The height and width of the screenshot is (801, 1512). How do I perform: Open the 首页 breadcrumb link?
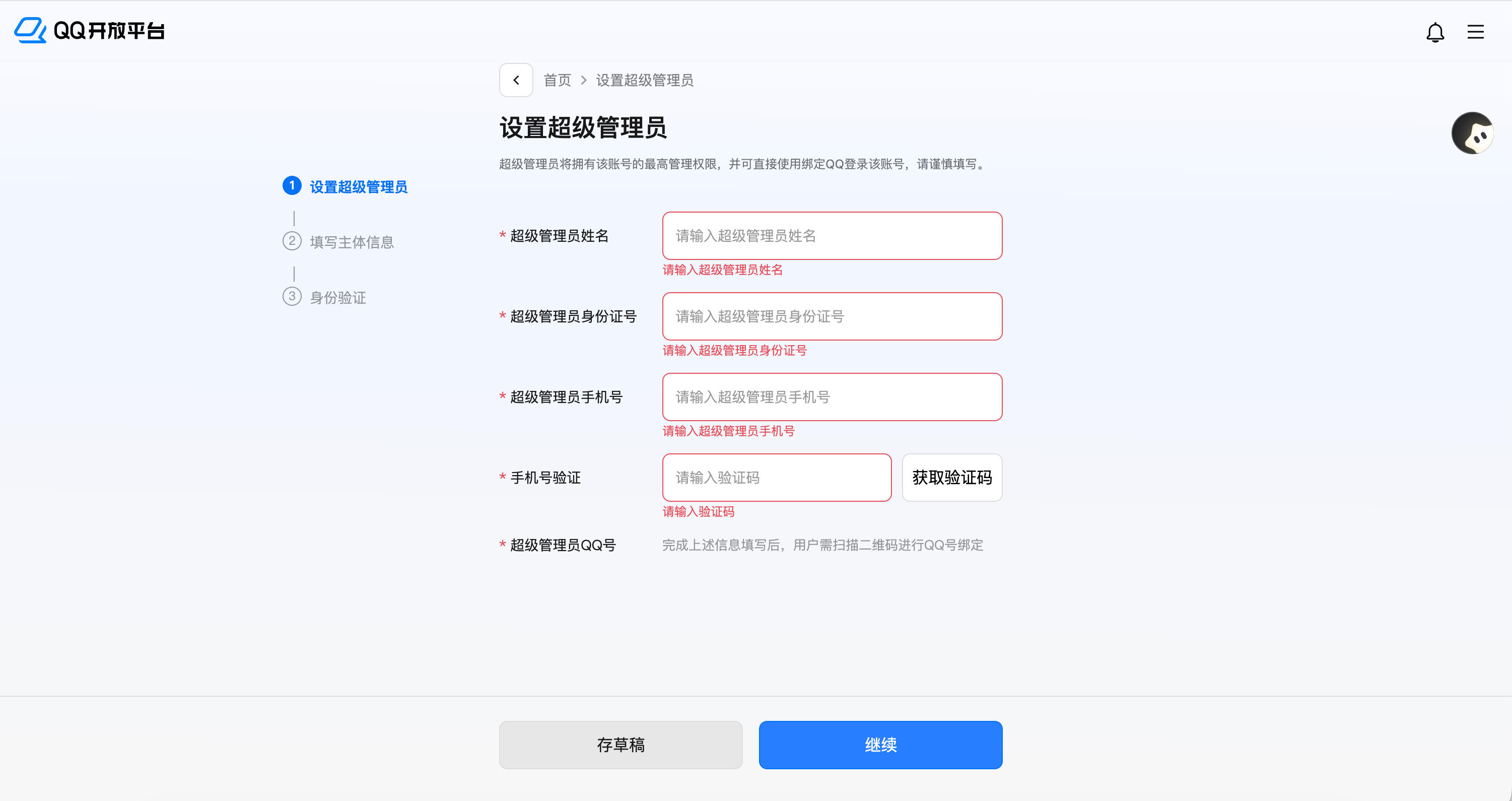pyautogui.click(x=557, y=80)
